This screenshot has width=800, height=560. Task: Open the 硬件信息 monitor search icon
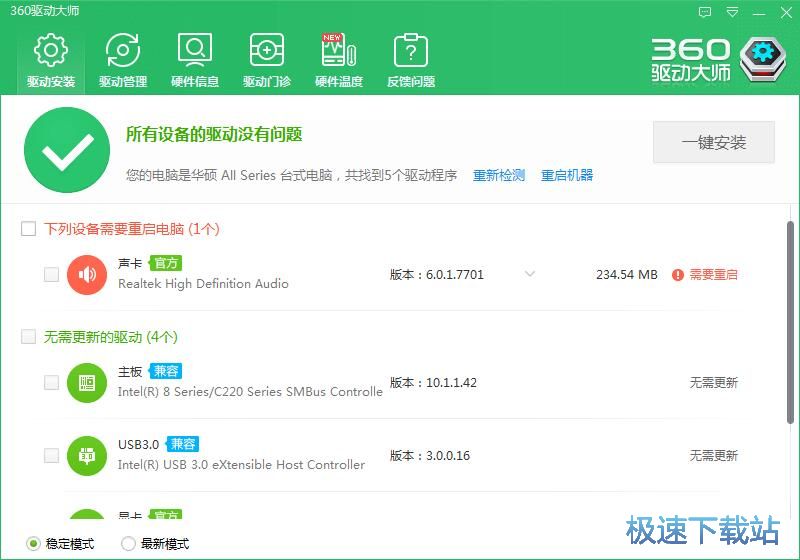[195, 50]
